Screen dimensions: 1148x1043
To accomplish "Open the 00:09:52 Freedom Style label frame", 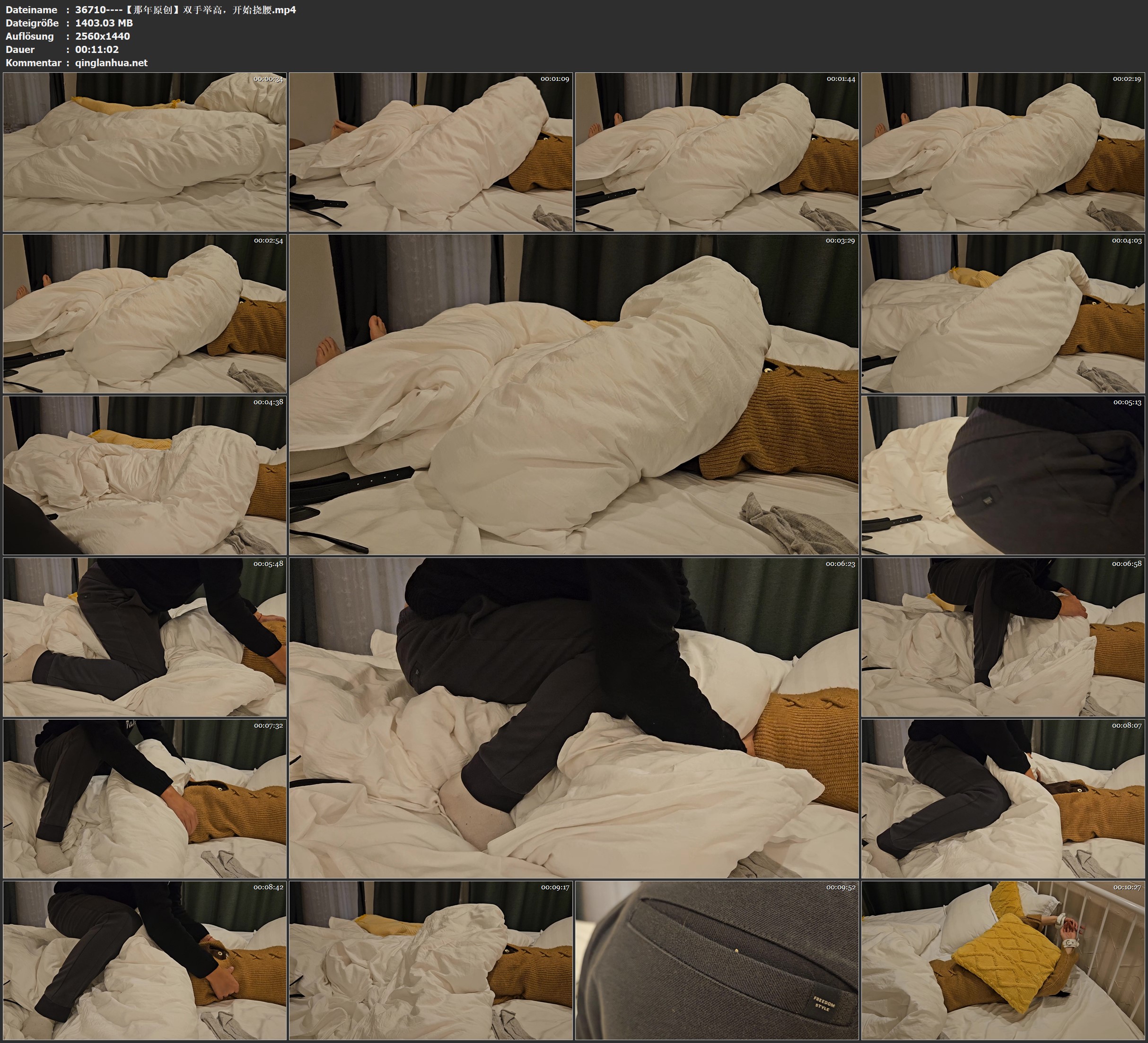I will click(717, 960).
